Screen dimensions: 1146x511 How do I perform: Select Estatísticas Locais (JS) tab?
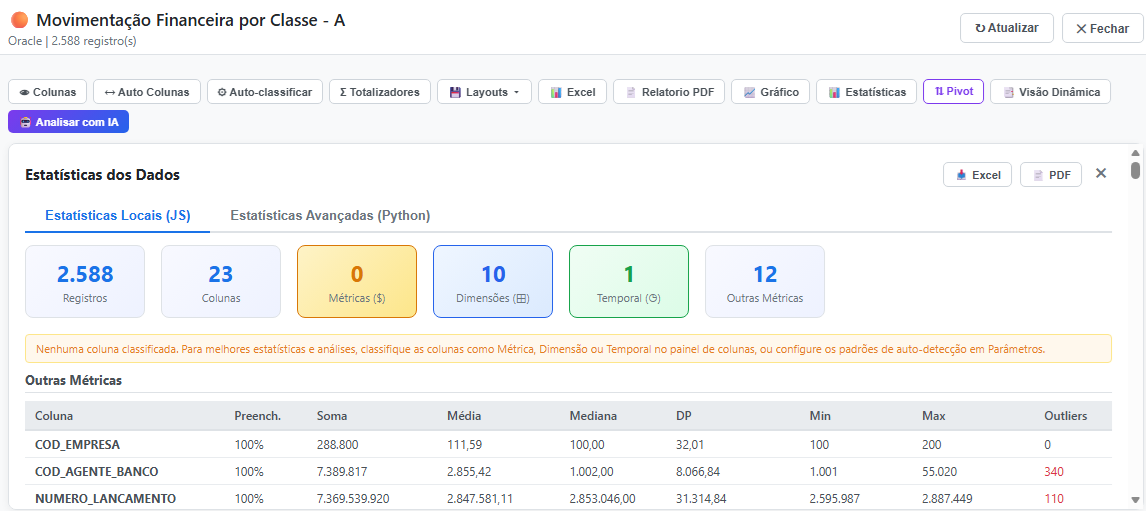pyautogui.click(x=118, y=215)
